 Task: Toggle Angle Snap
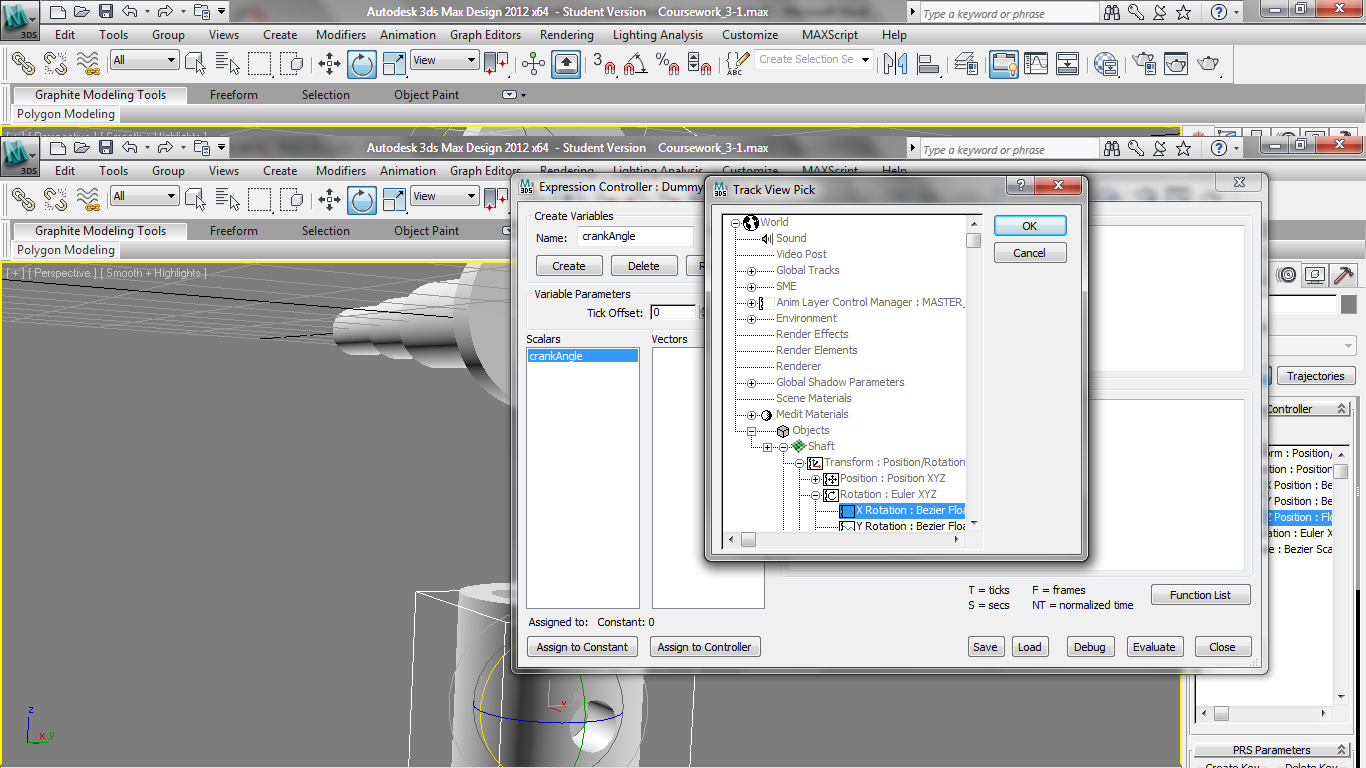[x=636, y=64]
